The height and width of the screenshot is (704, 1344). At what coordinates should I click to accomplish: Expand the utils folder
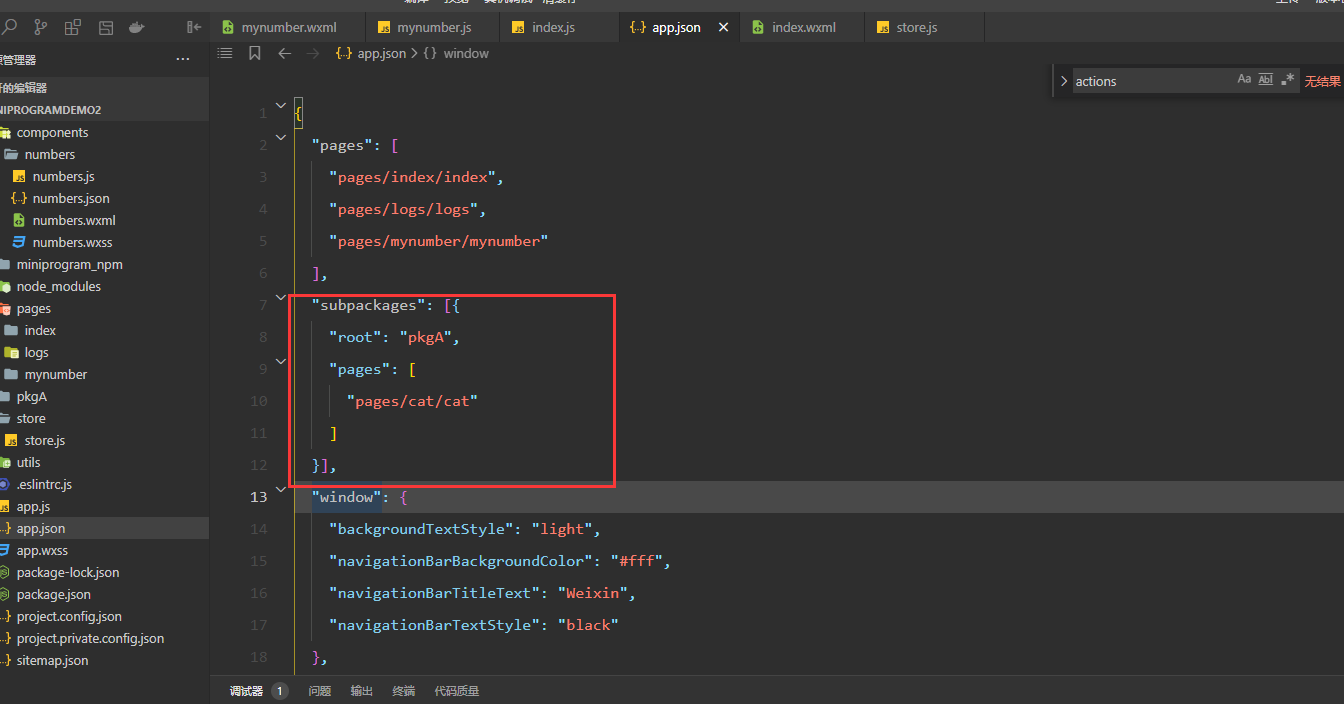[104, 462]
